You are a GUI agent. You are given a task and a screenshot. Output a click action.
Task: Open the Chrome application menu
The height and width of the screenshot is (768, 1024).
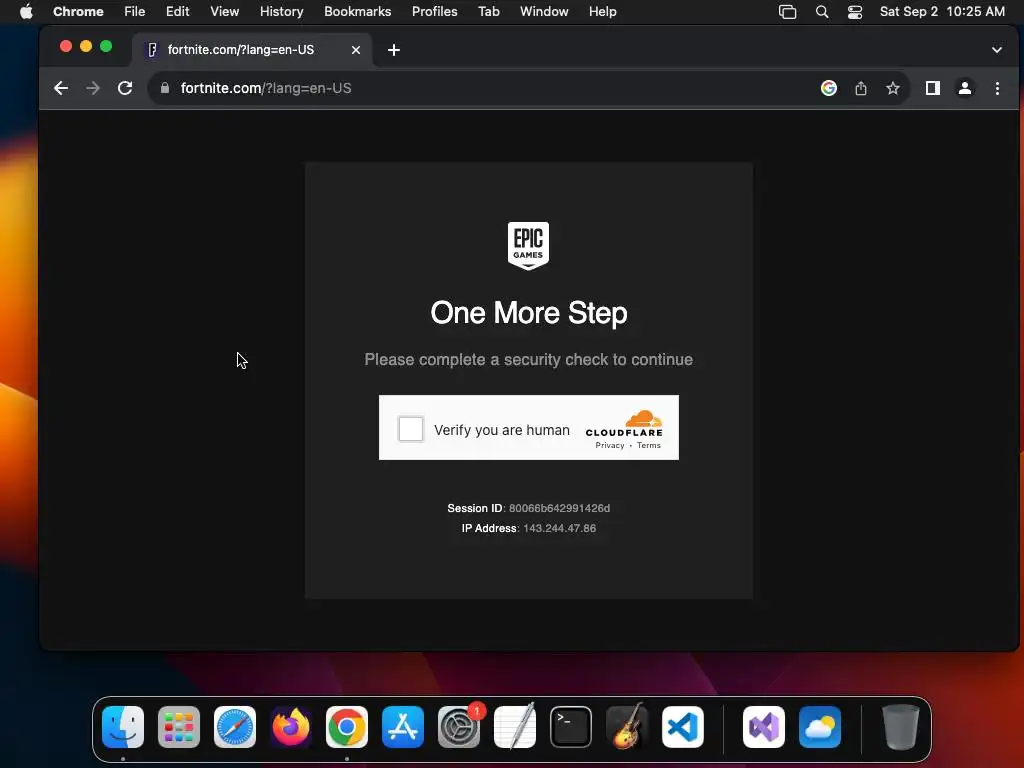click(78, 12)
